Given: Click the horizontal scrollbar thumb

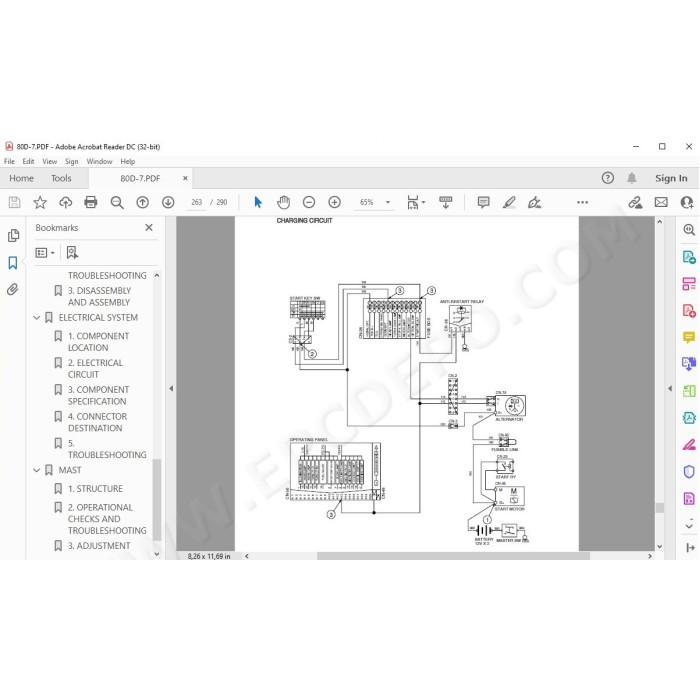Looking at the screenshot, I should click(x=453, y=556).
